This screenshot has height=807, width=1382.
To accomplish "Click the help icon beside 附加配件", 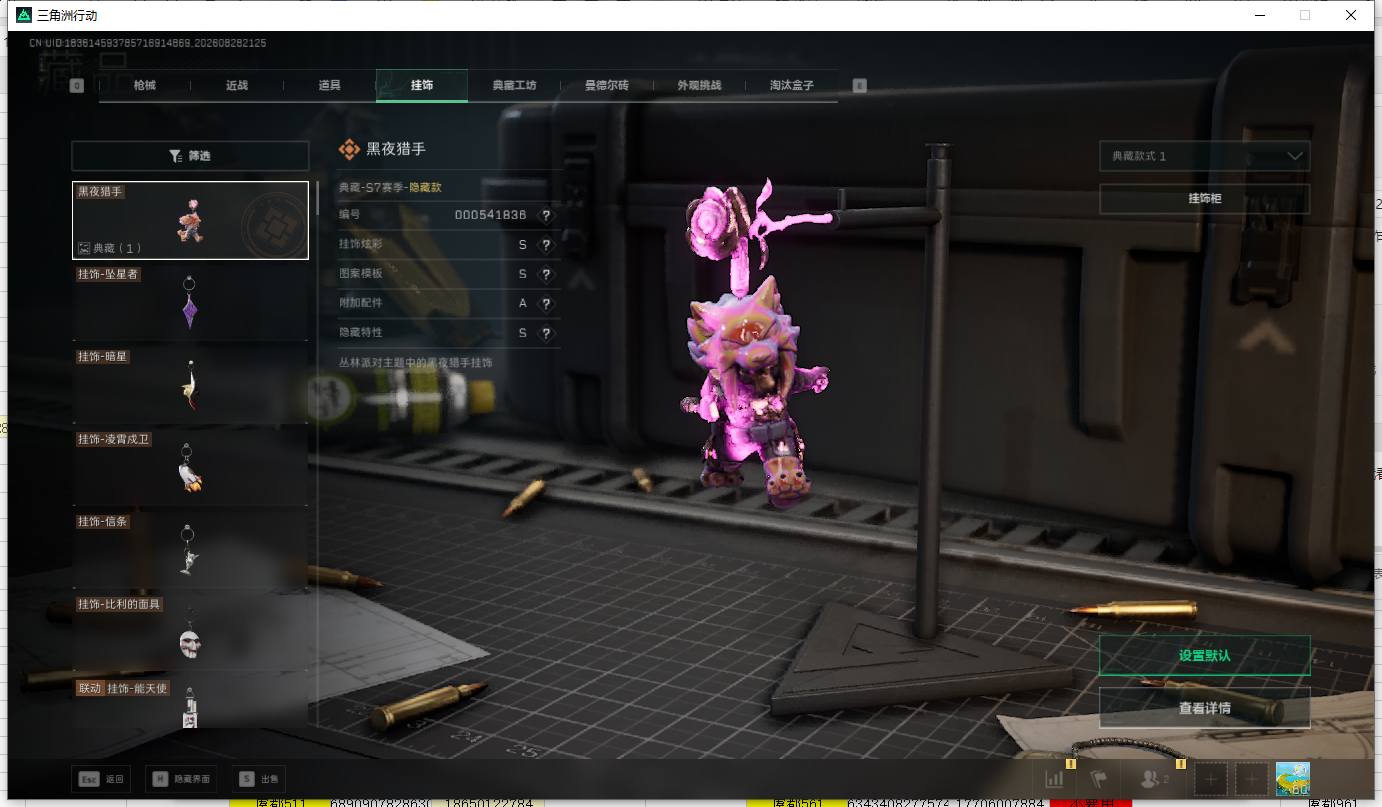I will (x=546, y=303).
